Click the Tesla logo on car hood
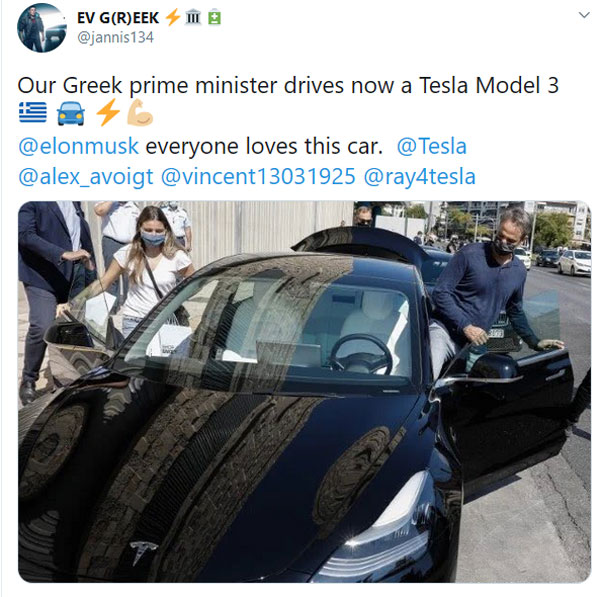The width and height of the screenshot is (600, 597). point(143,552)
